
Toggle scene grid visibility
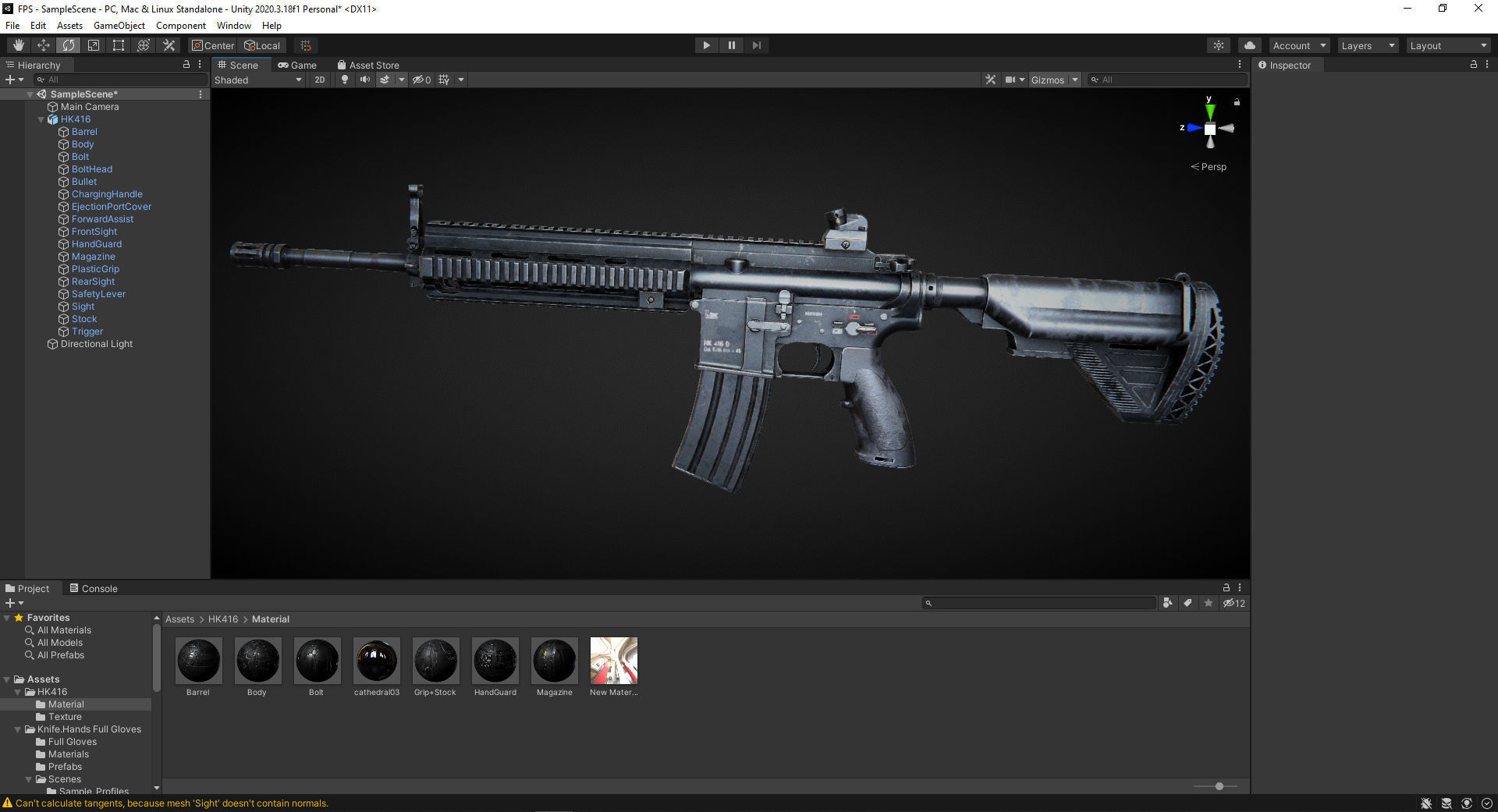(x=444, y=80)
